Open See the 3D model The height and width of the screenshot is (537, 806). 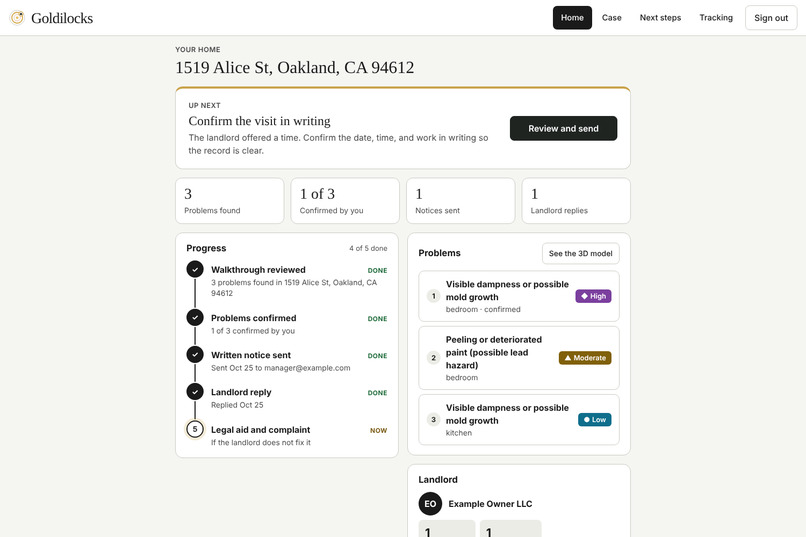pyautogui.click(x=580, y=253)
